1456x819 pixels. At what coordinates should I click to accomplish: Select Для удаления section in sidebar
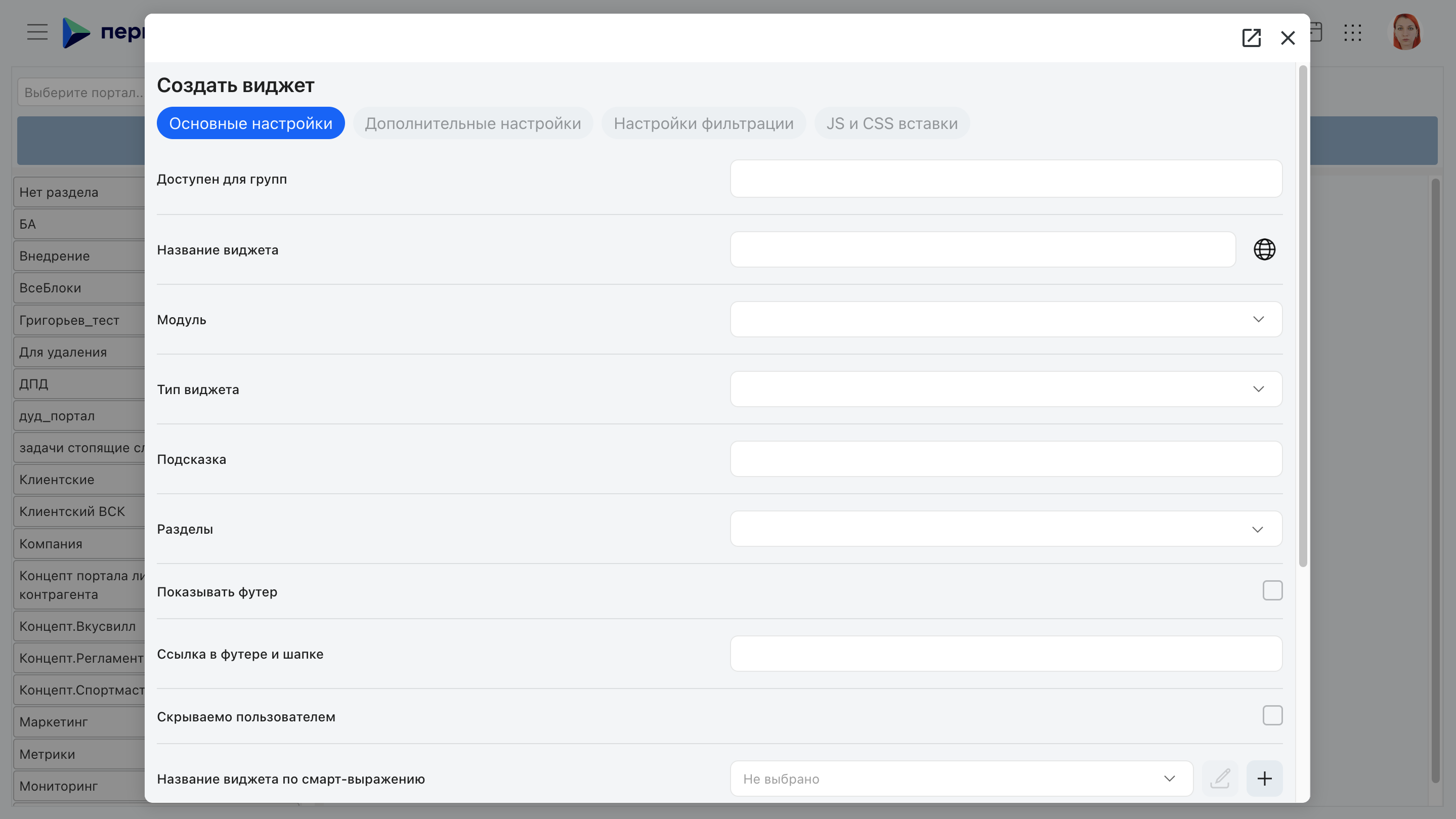click(x=79, y=352)
